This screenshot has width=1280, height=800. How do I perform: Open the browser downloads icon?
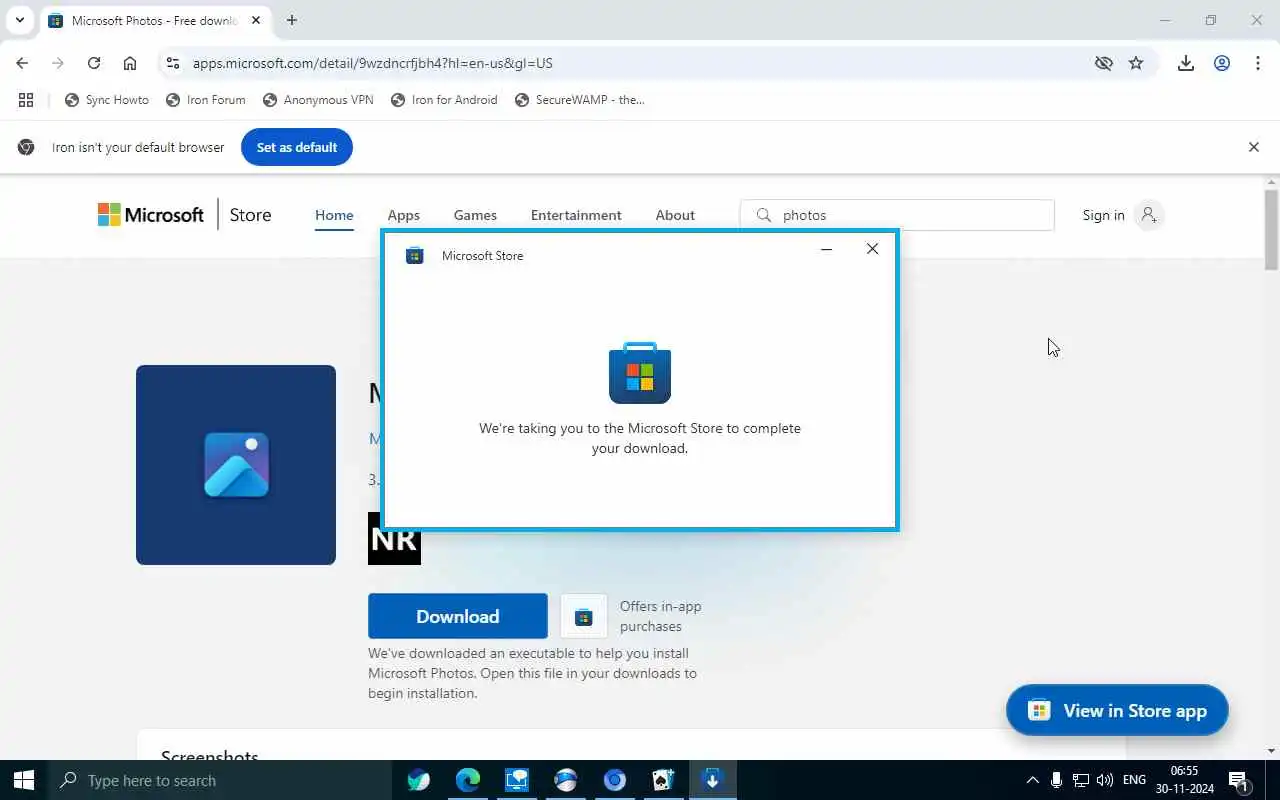coord(1186,63)
